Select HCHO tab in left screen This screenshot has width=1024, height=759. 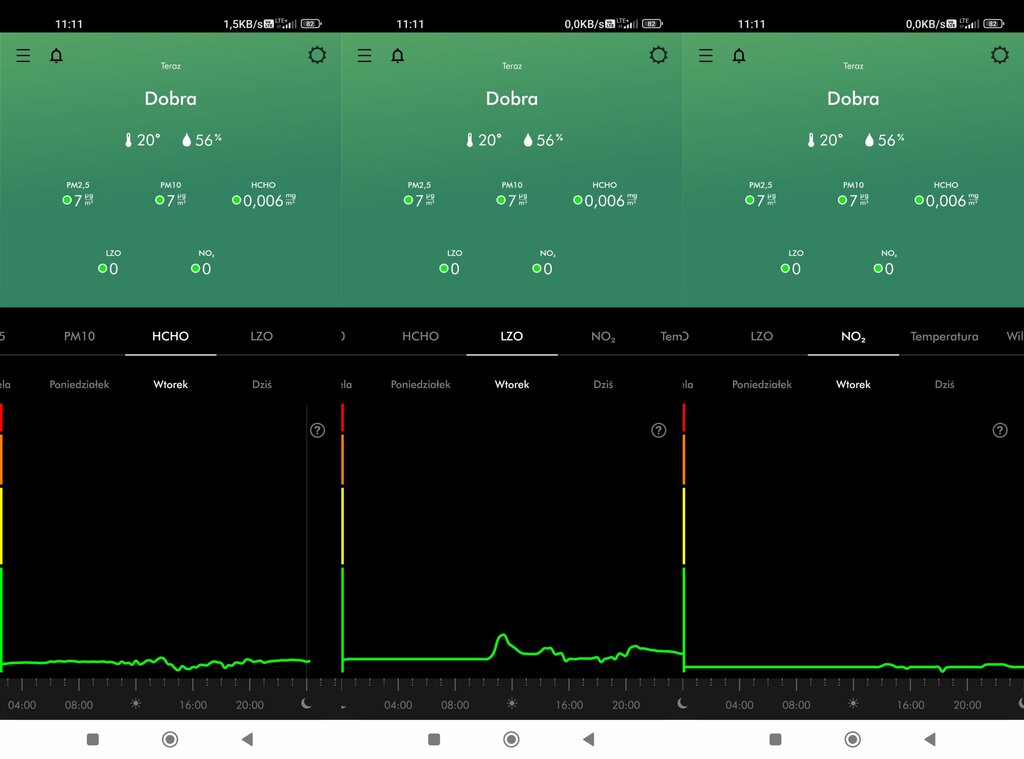click(170, 336)
